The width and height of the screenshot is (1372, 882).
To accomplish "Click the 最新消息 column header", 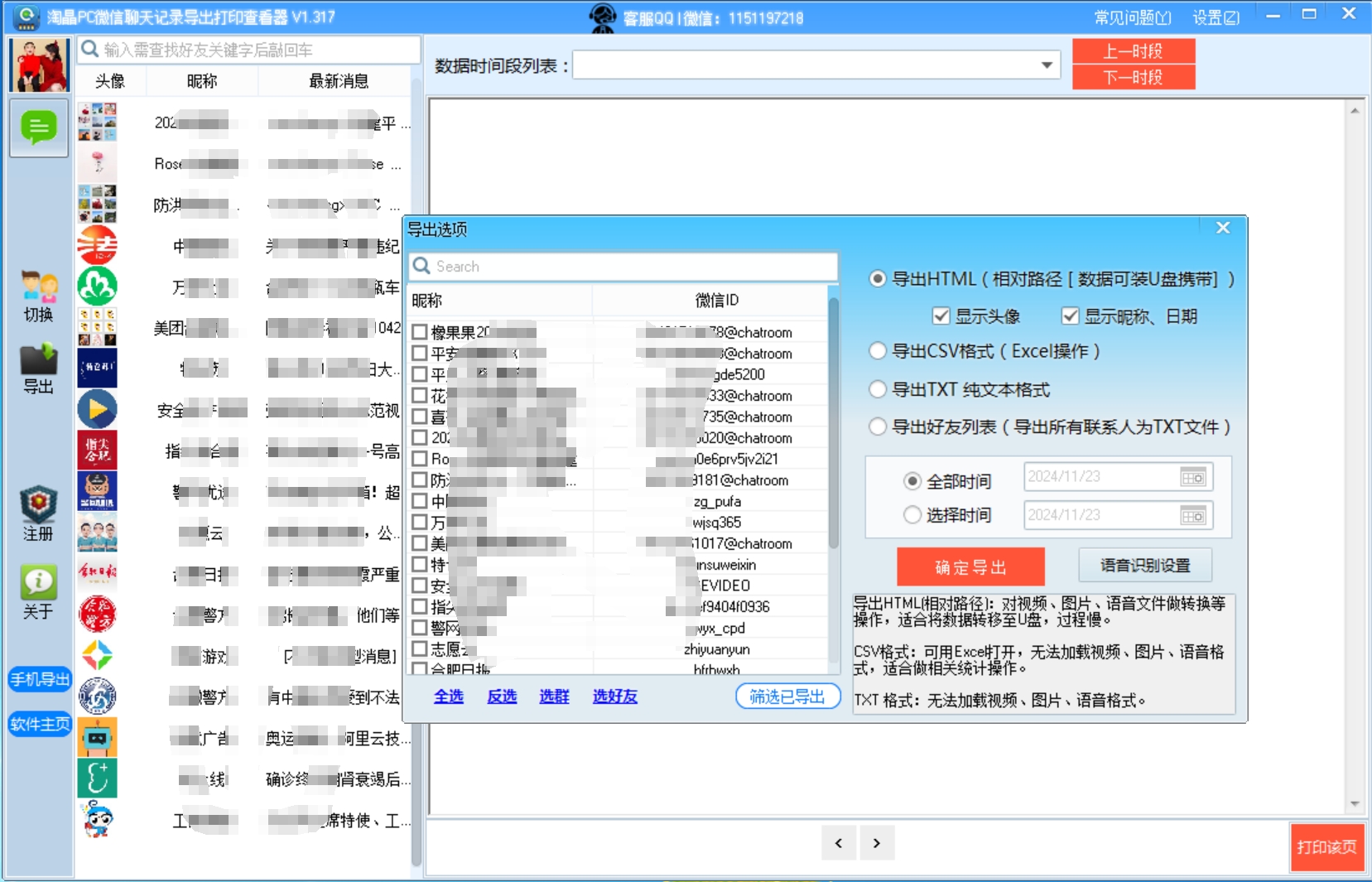I will (x=339, y=80).
